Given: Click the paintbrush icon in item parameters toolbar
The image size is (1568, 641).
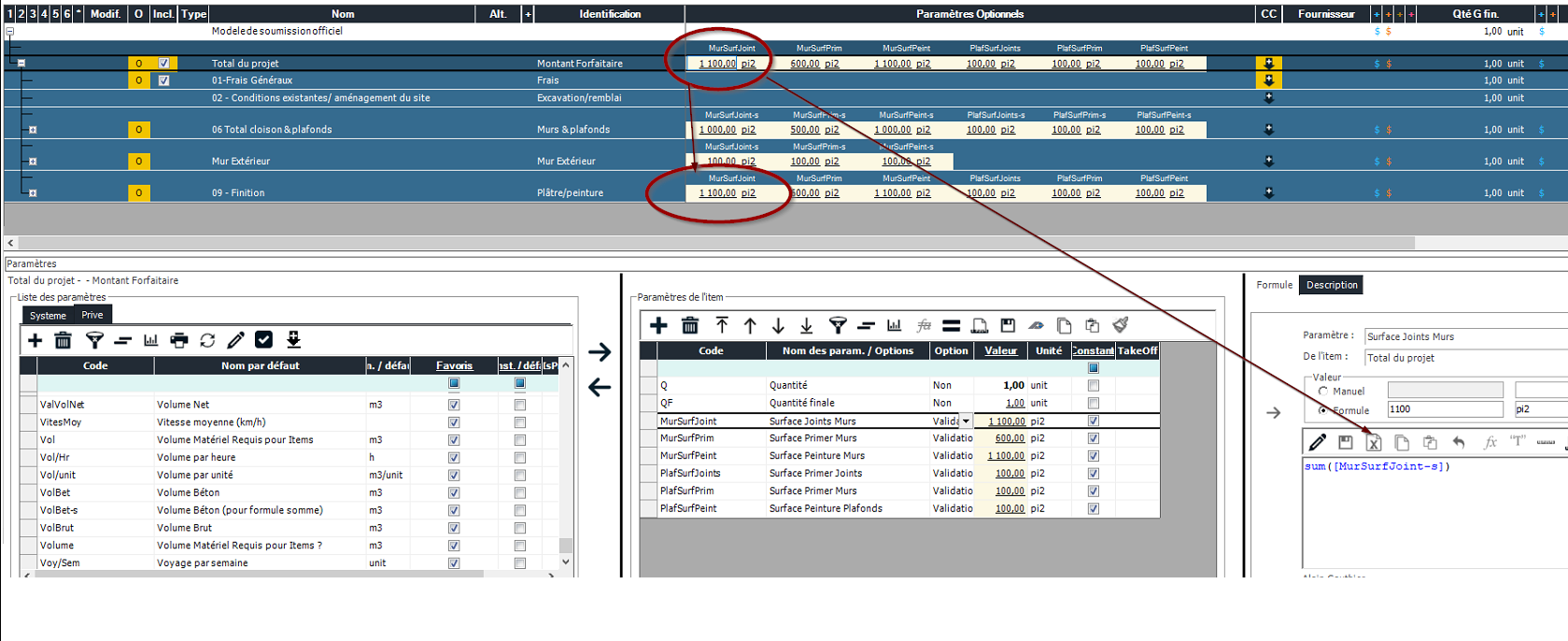Looking at the screenshot, I should pos(1121,325).
